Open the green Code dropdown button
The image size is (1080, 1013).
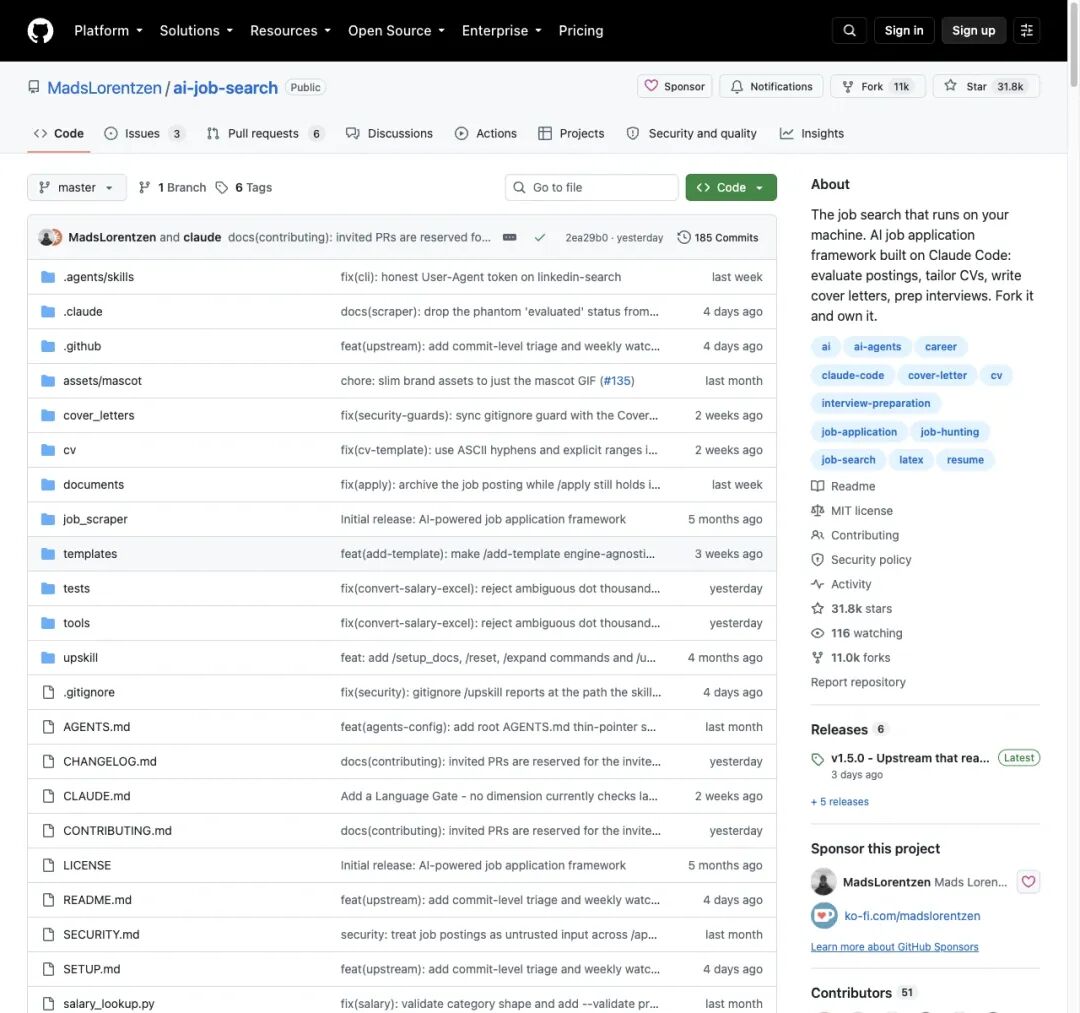(x=731, y=187)
